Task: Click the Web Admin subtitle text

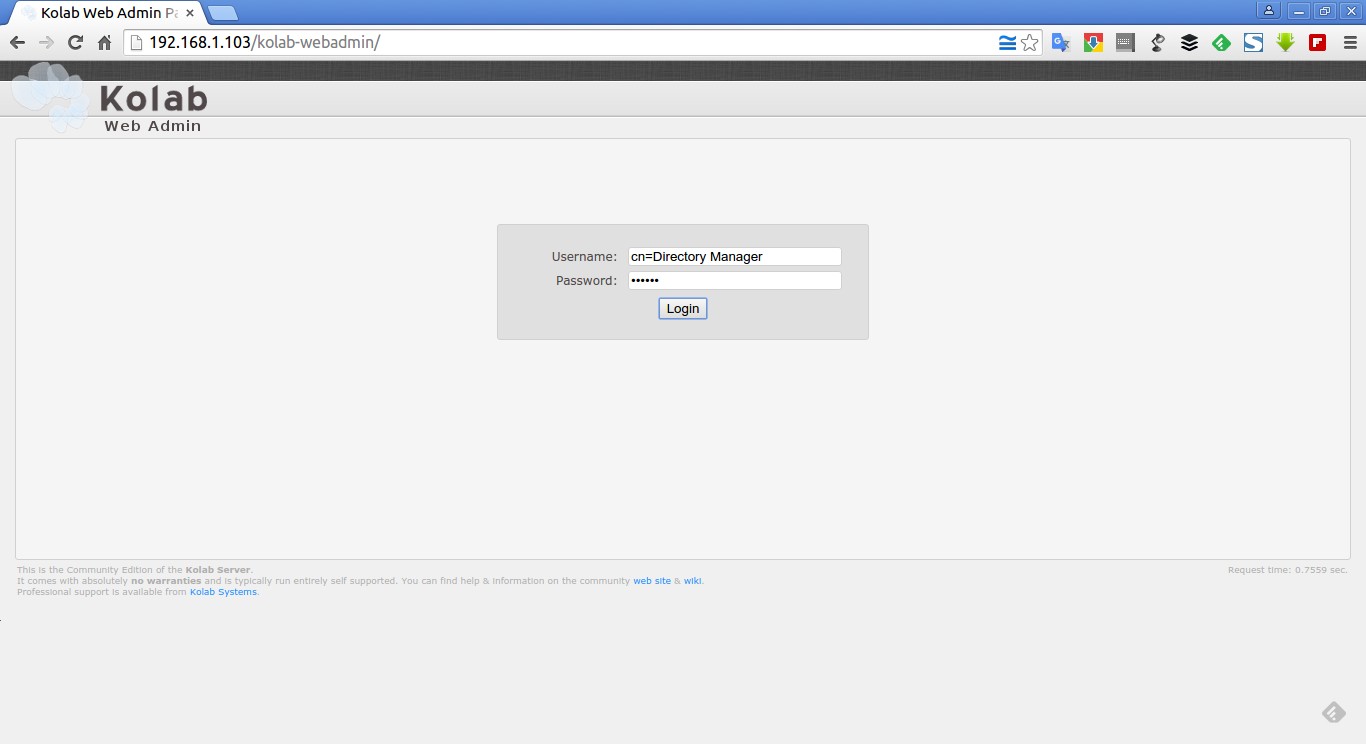Action: pos(153,126)
